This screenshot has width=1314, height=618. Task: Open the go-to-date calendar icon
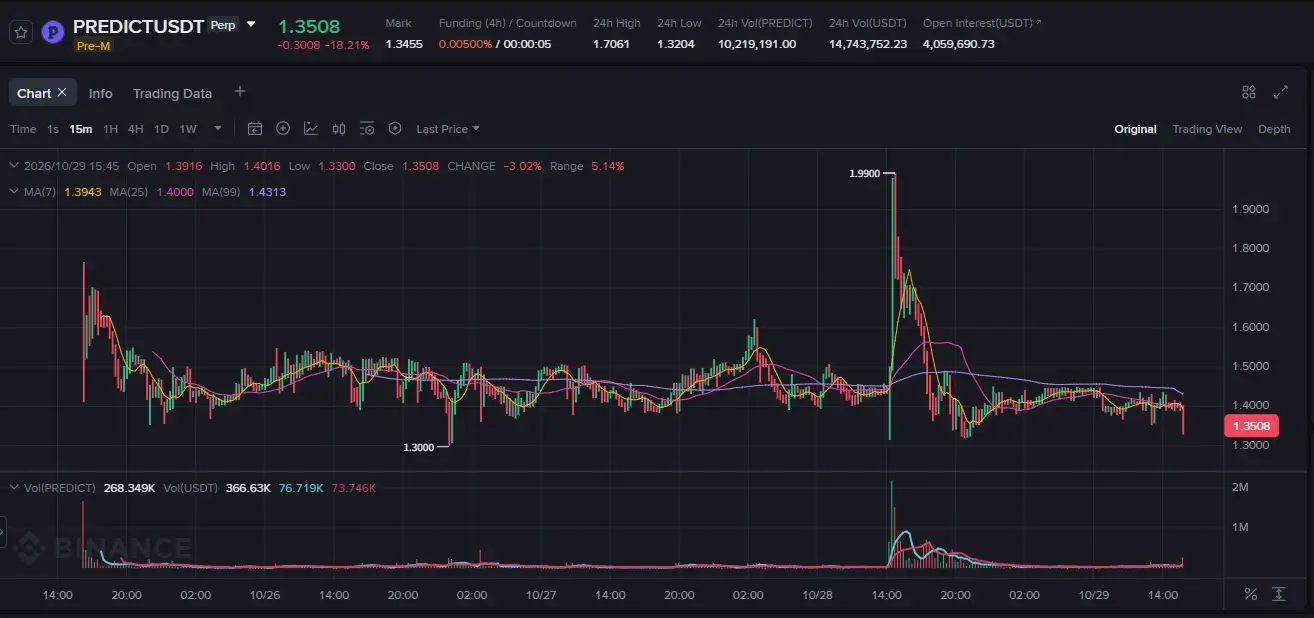click(255, 129)
